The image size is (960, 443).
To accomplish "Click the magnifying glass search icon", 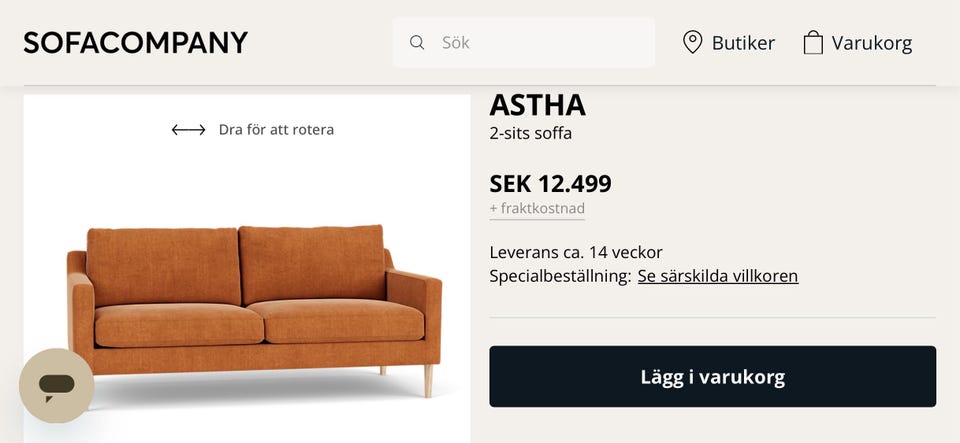I will [x=417, y=43].
